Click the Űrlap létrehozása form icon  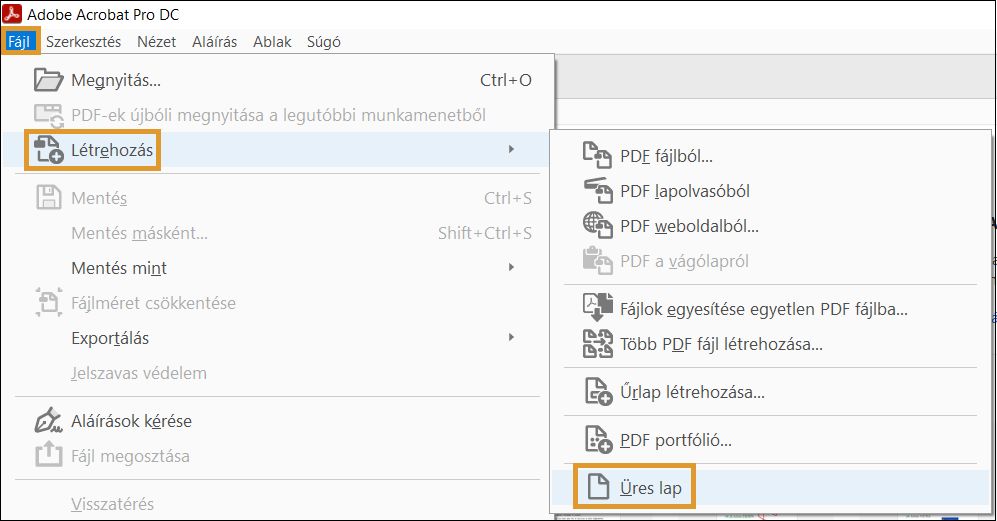point(598,391)
